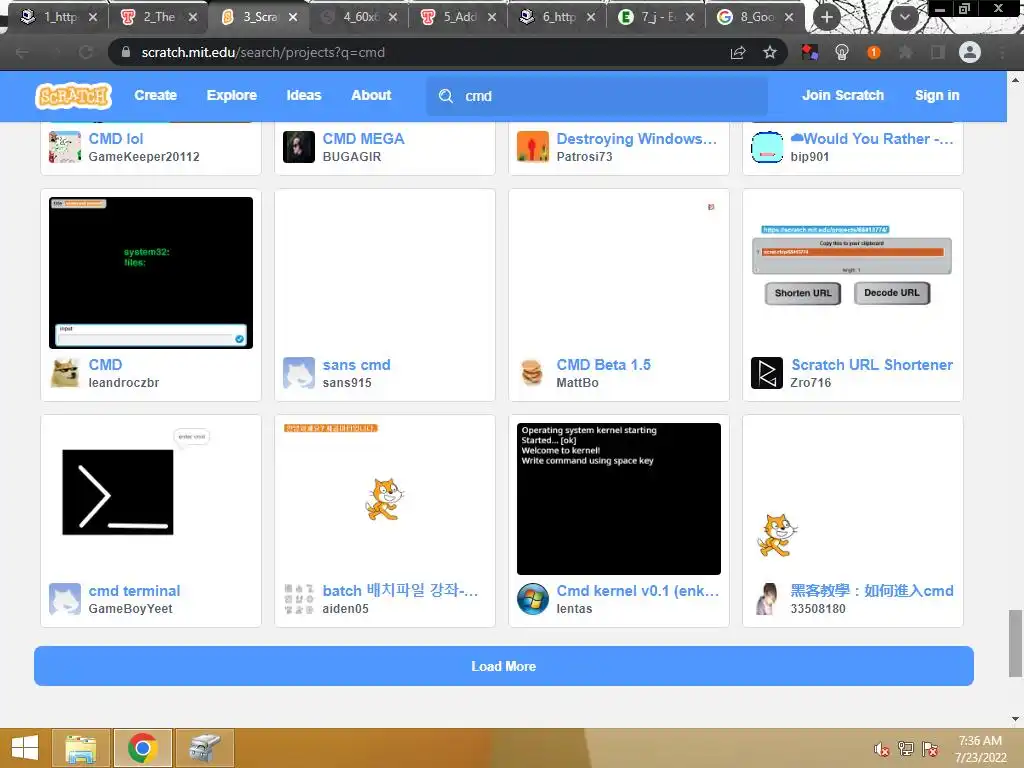This screenshot has width=1024, height=768.
Task: Open MattBo burger avatar
Action: coord(532,372)
